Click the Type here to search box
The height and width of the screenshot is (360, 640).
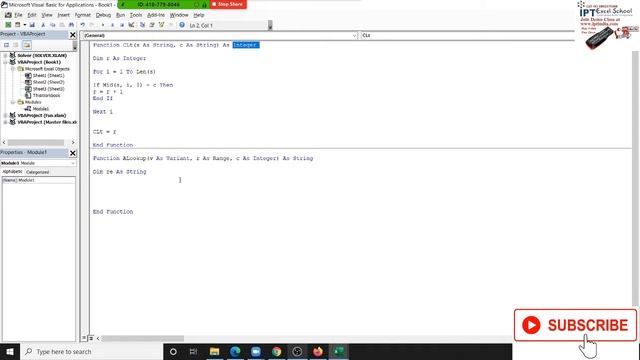91,351
